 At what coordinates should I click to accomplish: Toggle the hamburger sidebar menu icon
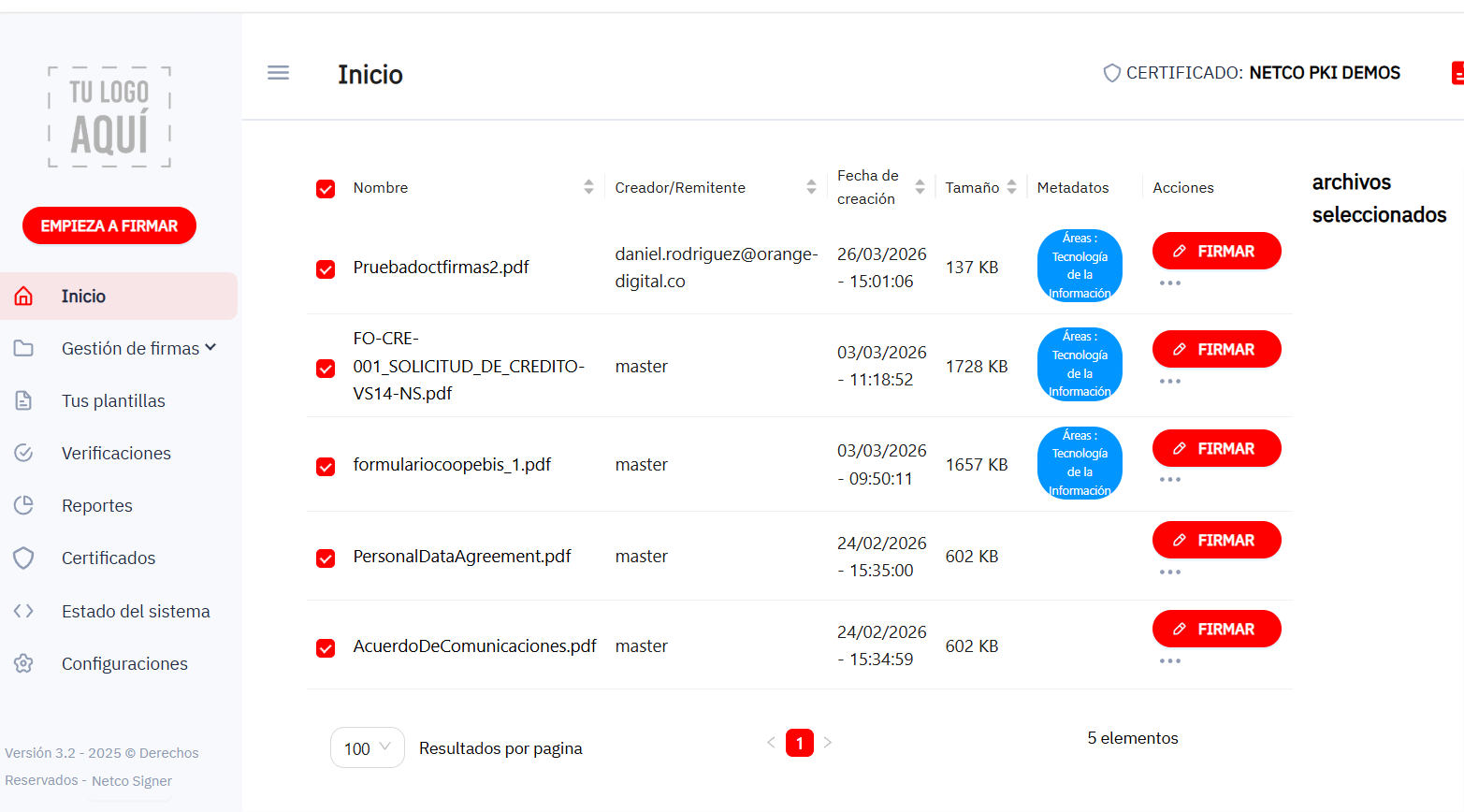pos(278,73)
